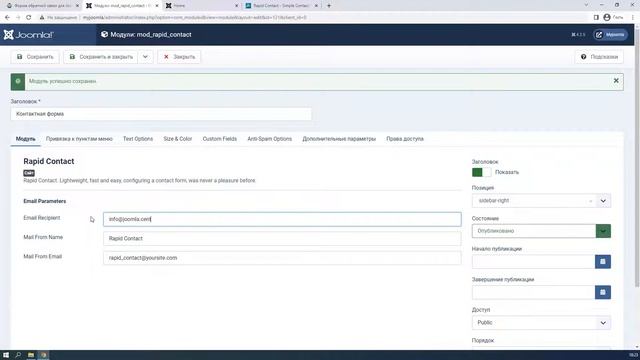Click the Mail From Email field
640x360 pixels.
282,258
